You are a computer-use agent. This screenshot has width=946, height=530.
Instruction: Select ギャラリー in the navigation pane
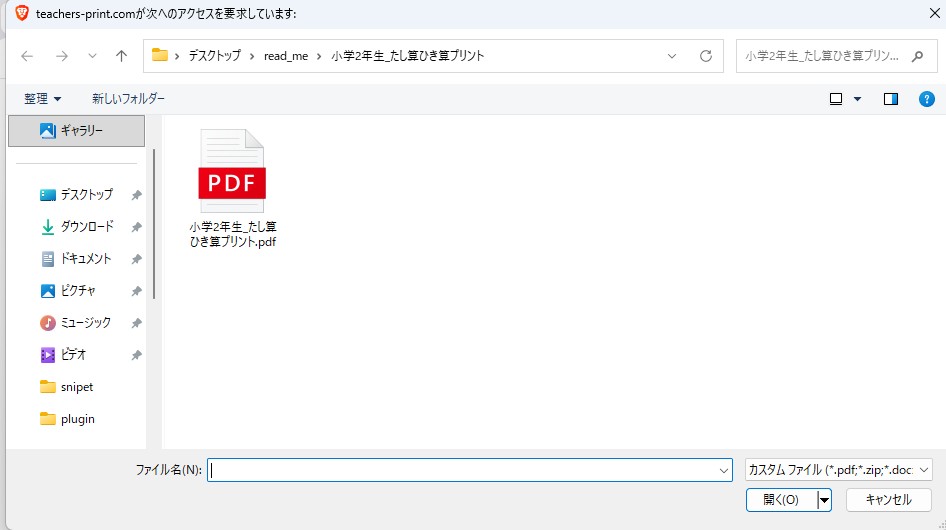point(77,130)
